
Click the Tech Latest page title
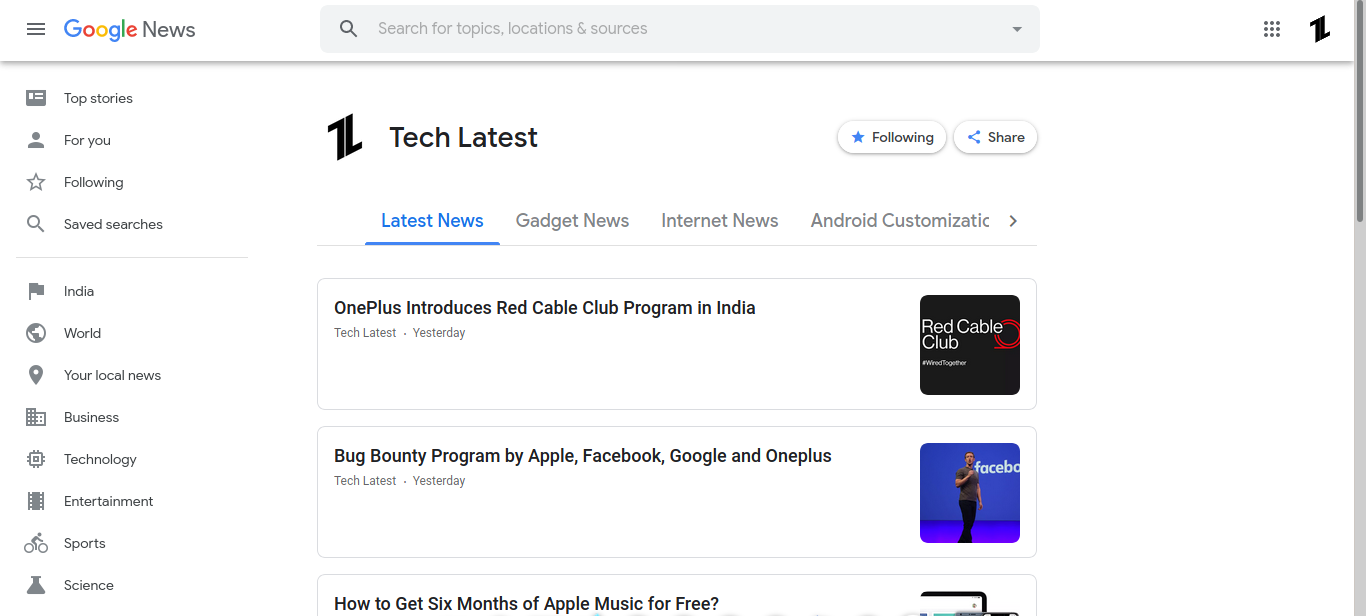[463, 137]
